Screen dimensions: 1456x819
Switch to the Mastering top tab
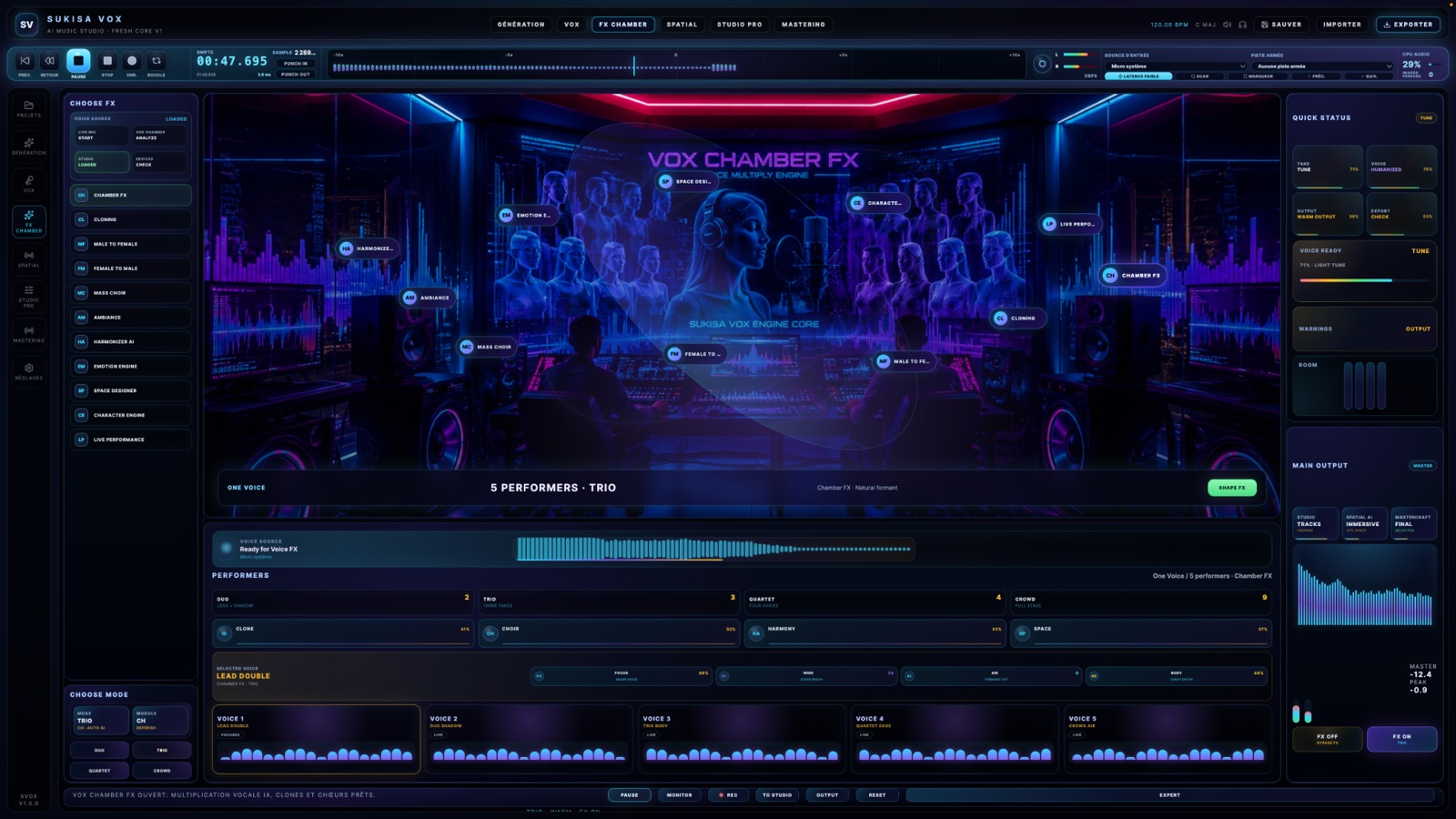pyautogui.click(x=803, y=25)
